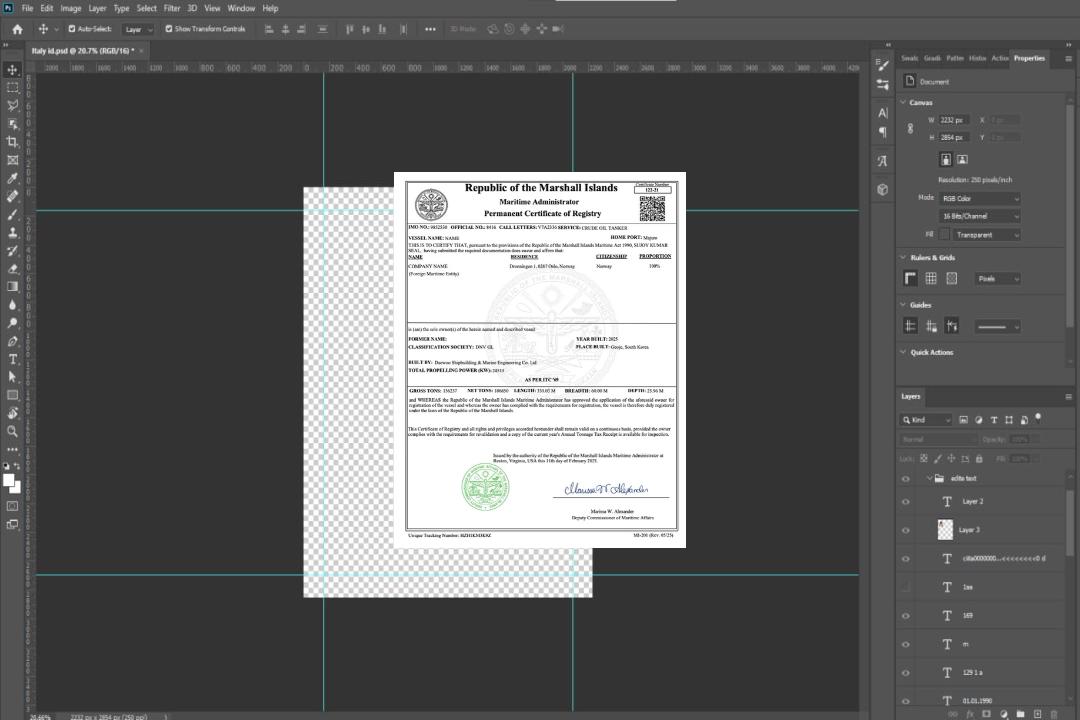
Task: Toggle the type layer filter in Layers
Action: coord(994,420)
